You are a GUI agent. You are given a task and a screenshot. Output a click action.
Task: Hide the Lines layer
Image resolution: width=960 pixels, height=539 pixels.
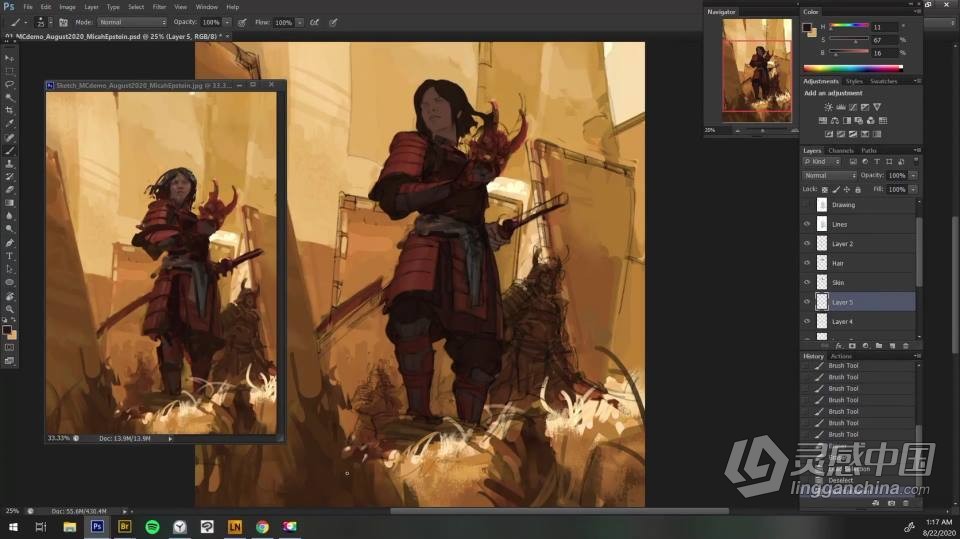(807, 224)
